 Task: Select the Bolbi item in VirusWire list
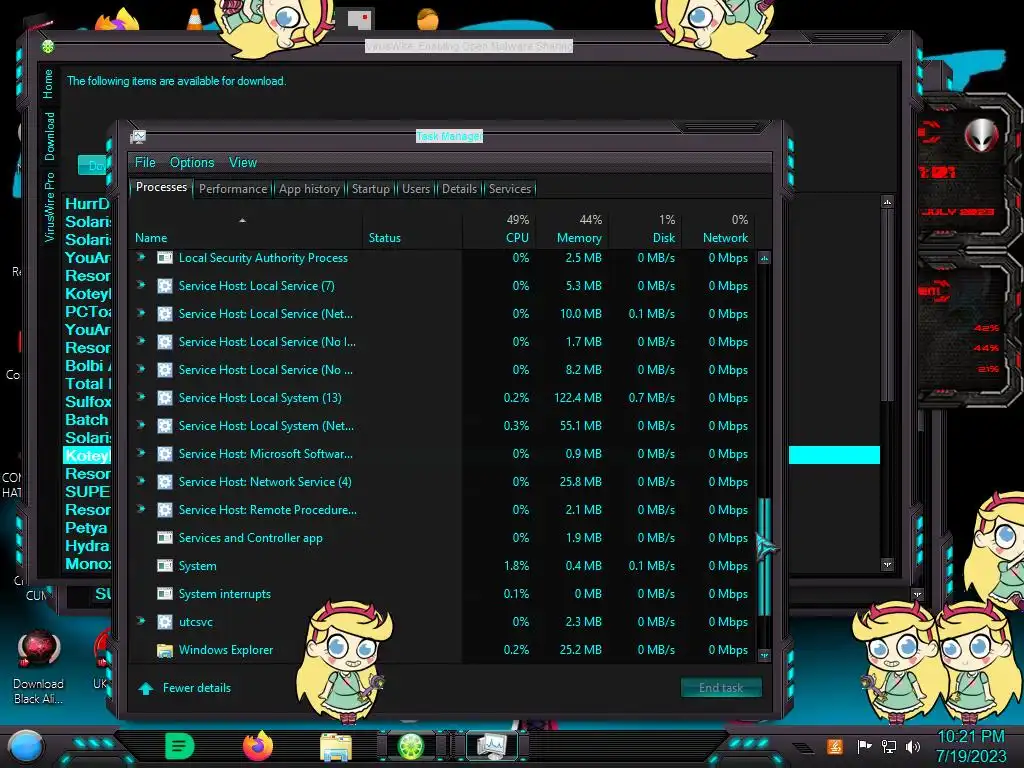point(87,366)
